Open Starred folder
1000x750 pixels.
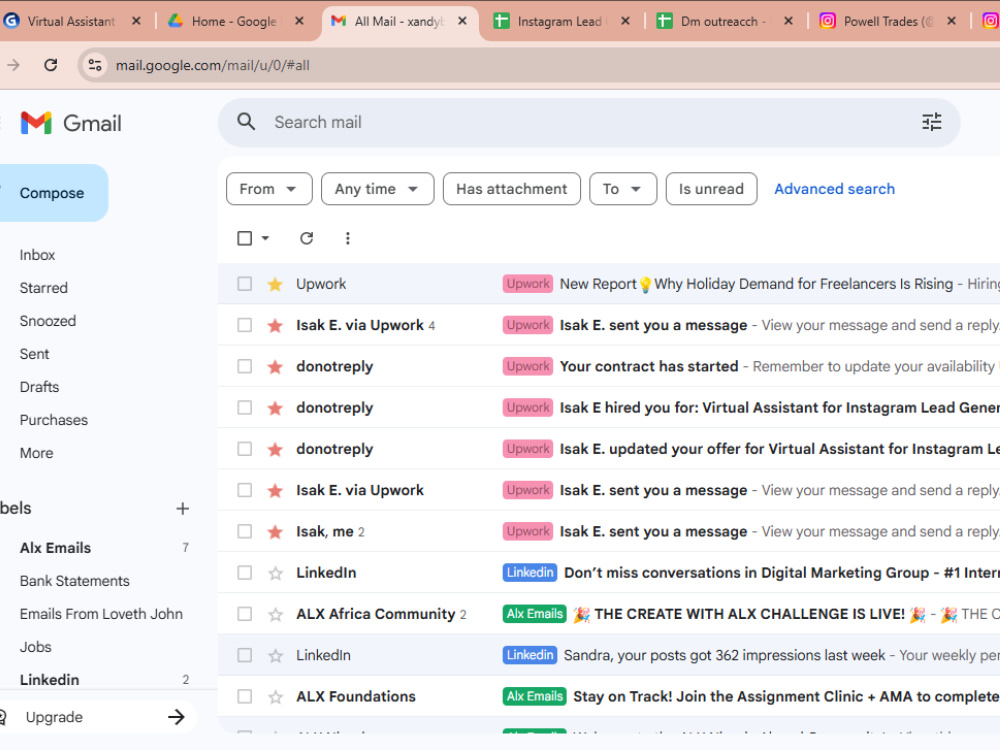tap(43, 288)
